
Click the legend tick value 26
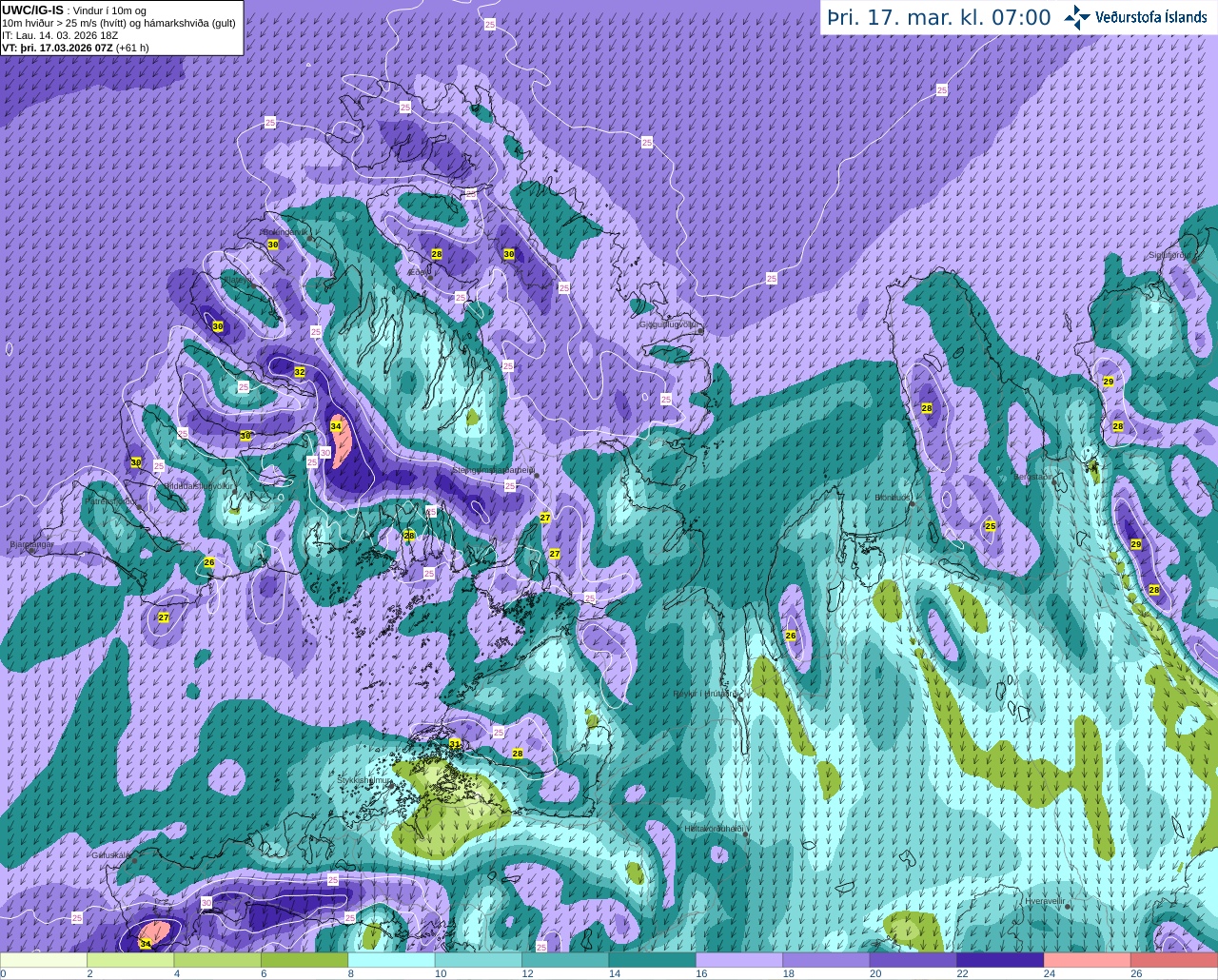coord(1136,973)
